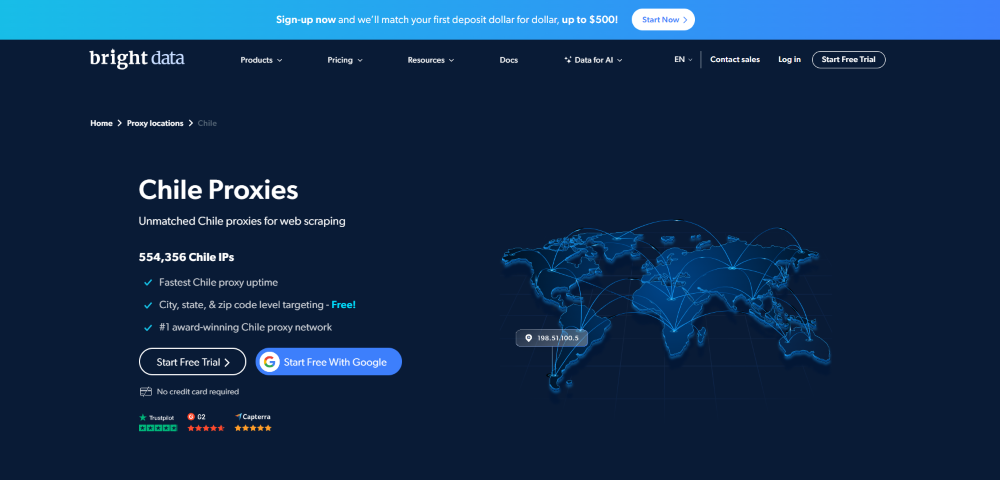Click checkmark beside Fastest Chile proxy uptime
This screenshot has width=1000, height=480.
[148, 282]
